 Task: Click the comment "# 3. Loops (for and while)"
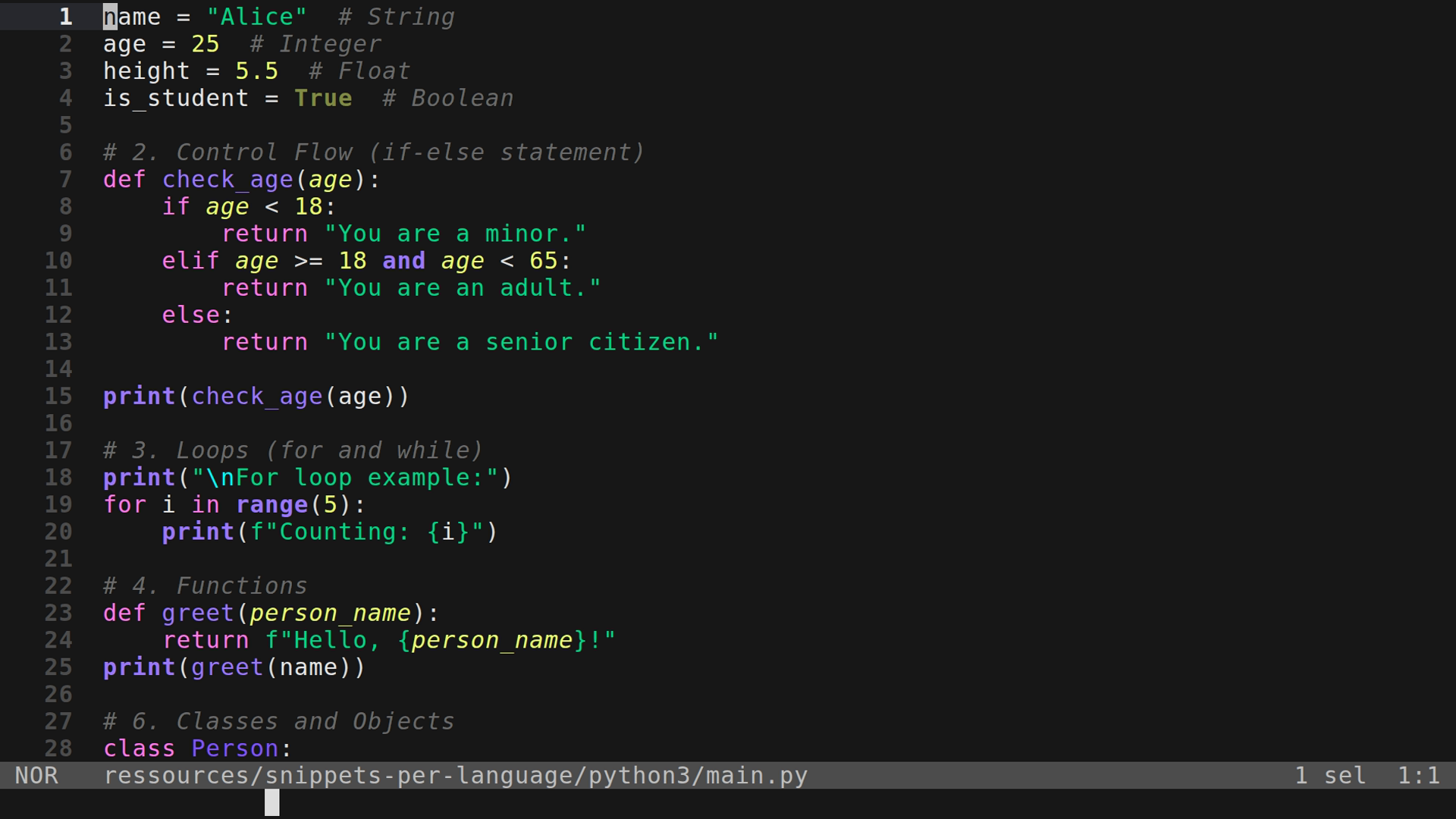(x=291, y=450)
